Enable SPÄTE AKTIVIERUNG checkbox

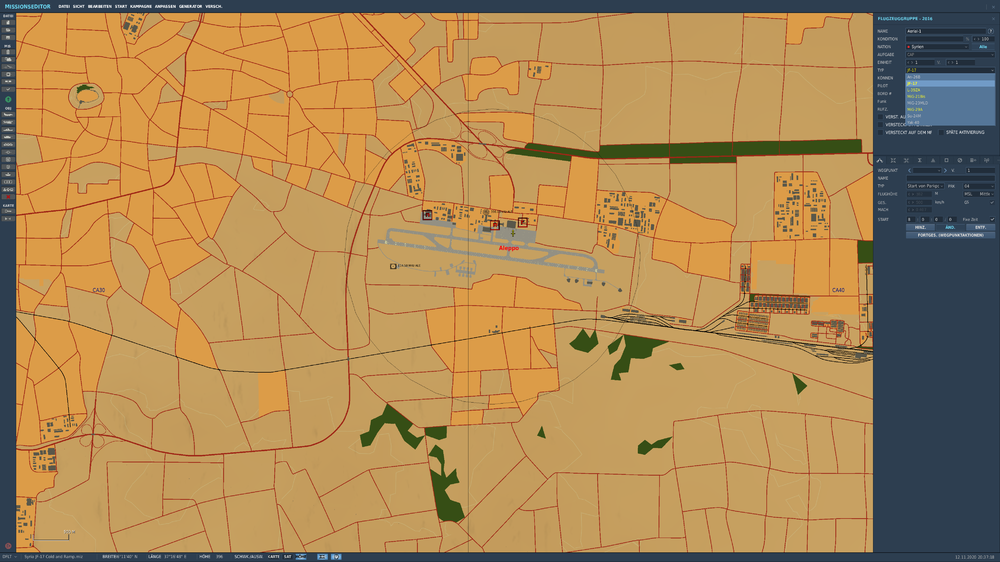[941, 132]
